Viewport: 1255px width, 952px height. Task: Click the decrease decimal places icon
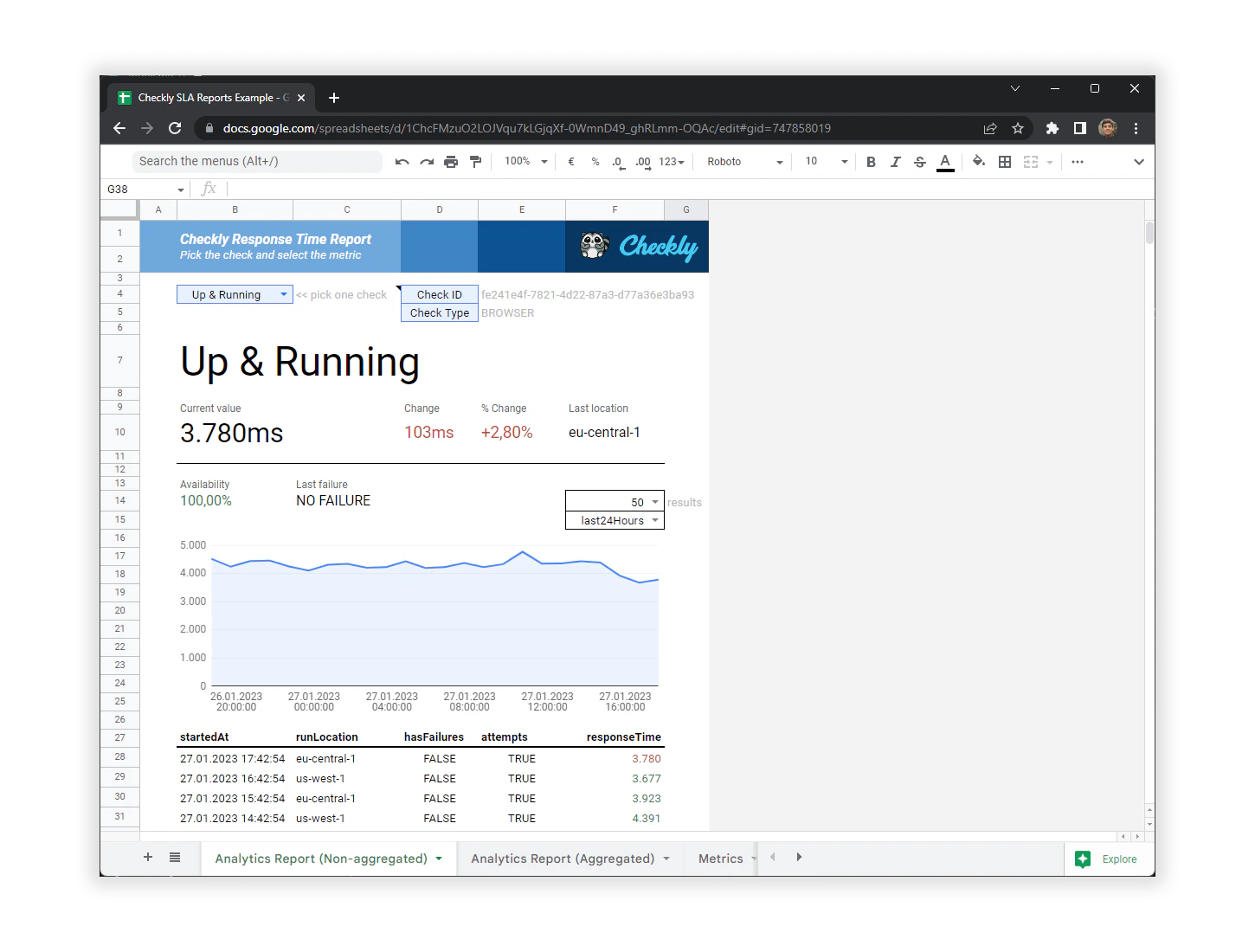click(x=617, y=161)
